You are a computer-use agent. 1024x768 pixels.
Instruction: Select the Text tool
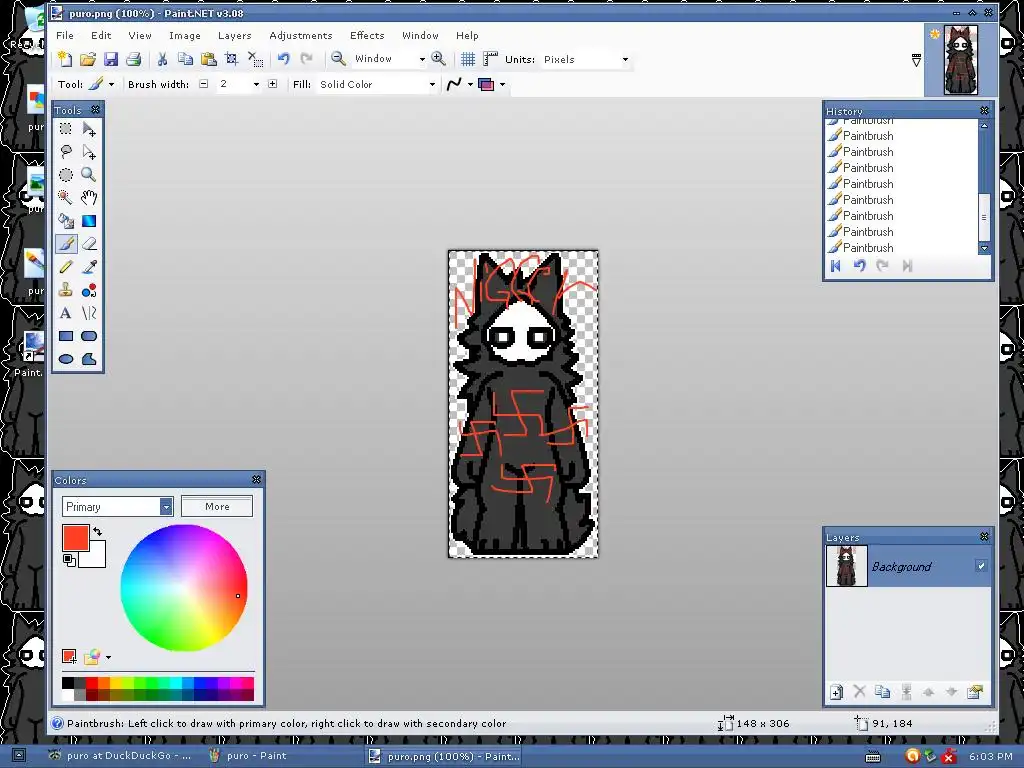point(66,313)
